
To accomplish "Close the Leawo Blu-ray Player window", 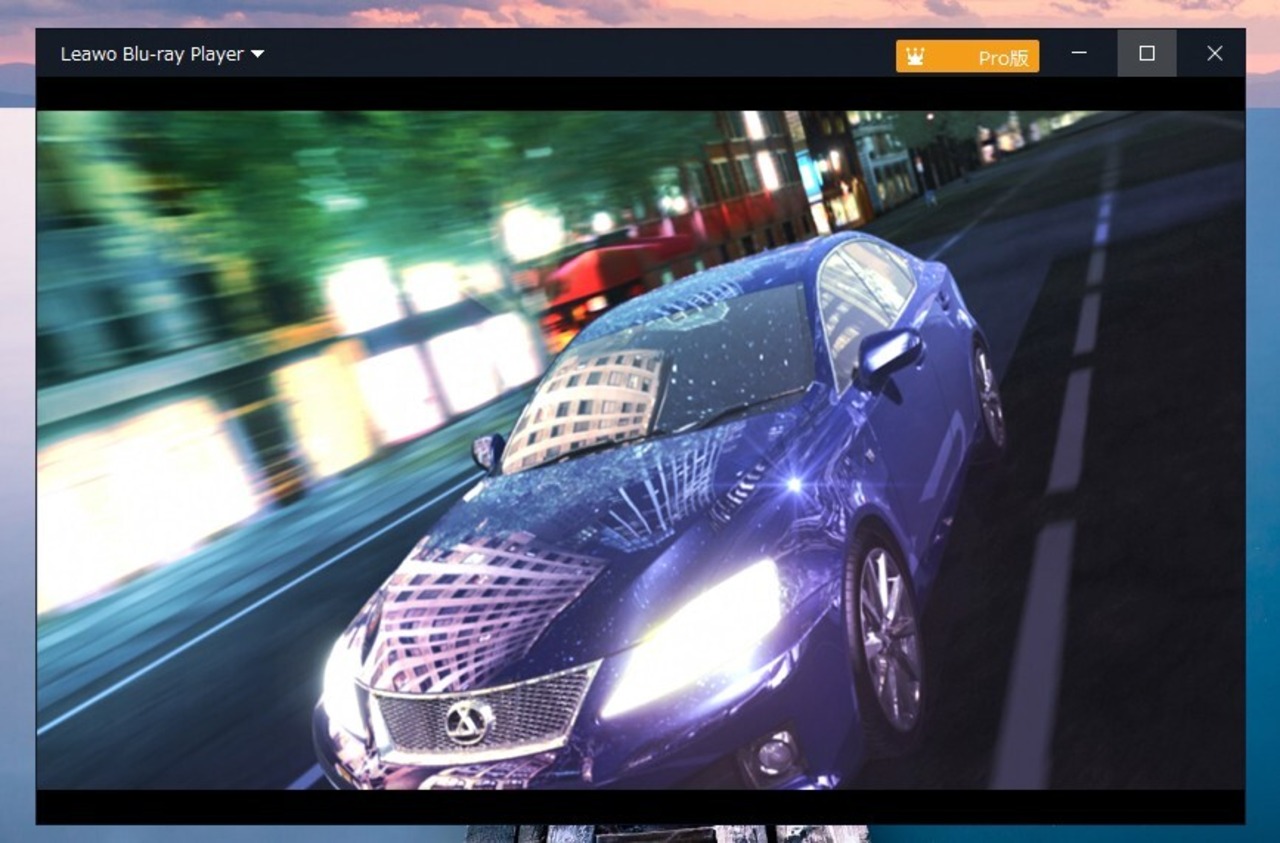I will [1214, 54].
